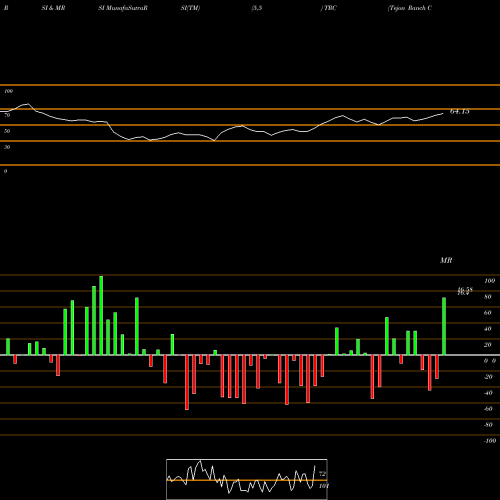Image resolution: width=500 pixels, height=500 pixels.
Task: Click the 30 level label on RSI axis
Action: (x=7, y=147)
